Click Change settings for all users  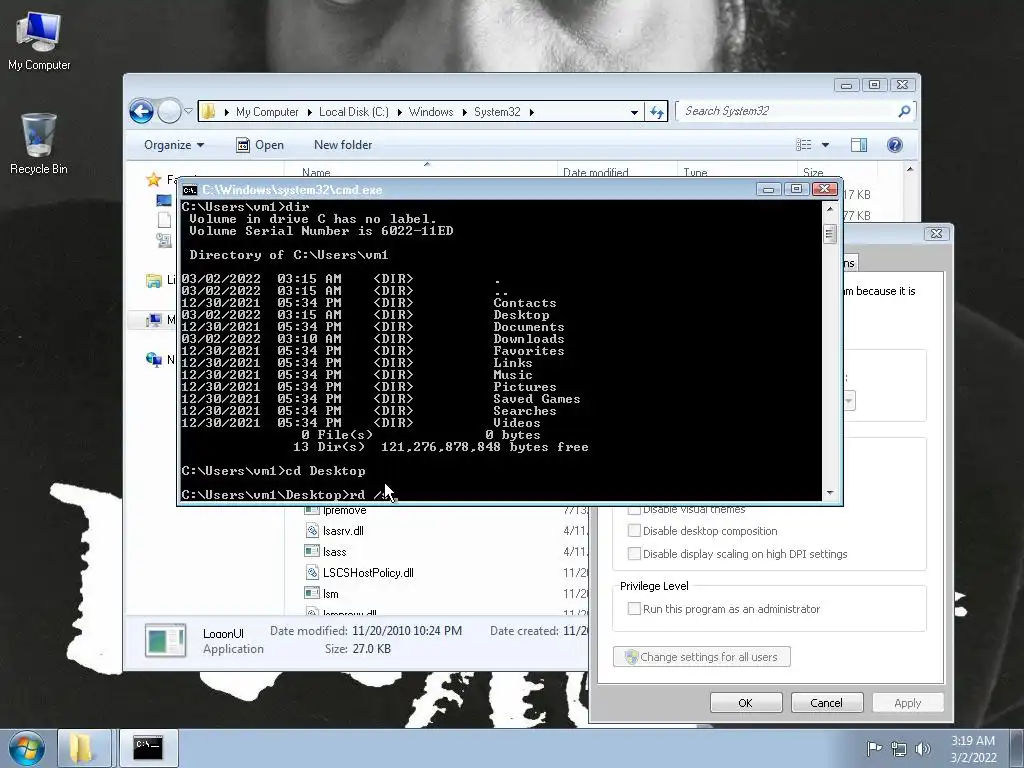[x=701, y=656]
